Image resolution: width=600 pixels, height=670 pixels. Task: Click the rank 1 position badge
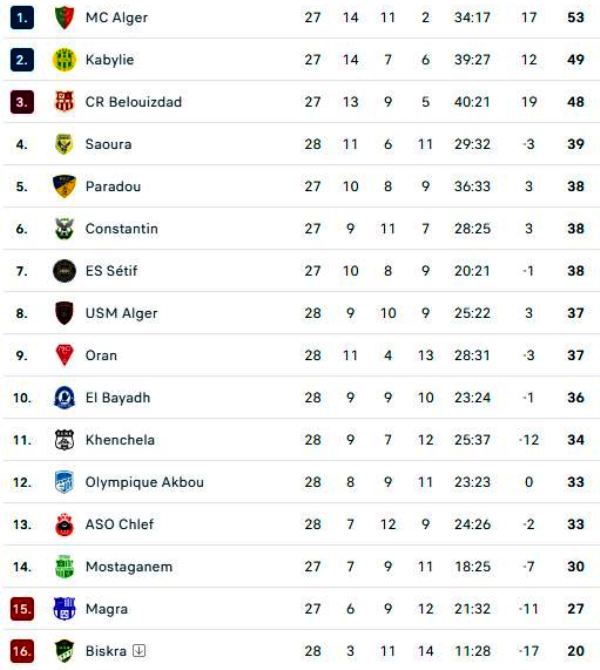pyautogui.click(x=23, y=17)
